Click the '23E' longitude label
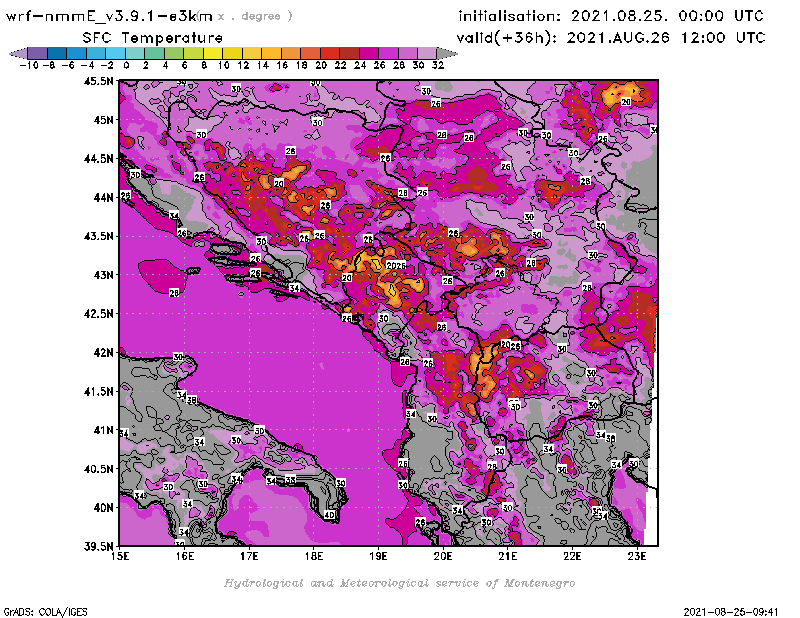The image size is (800, 618). 637,556
